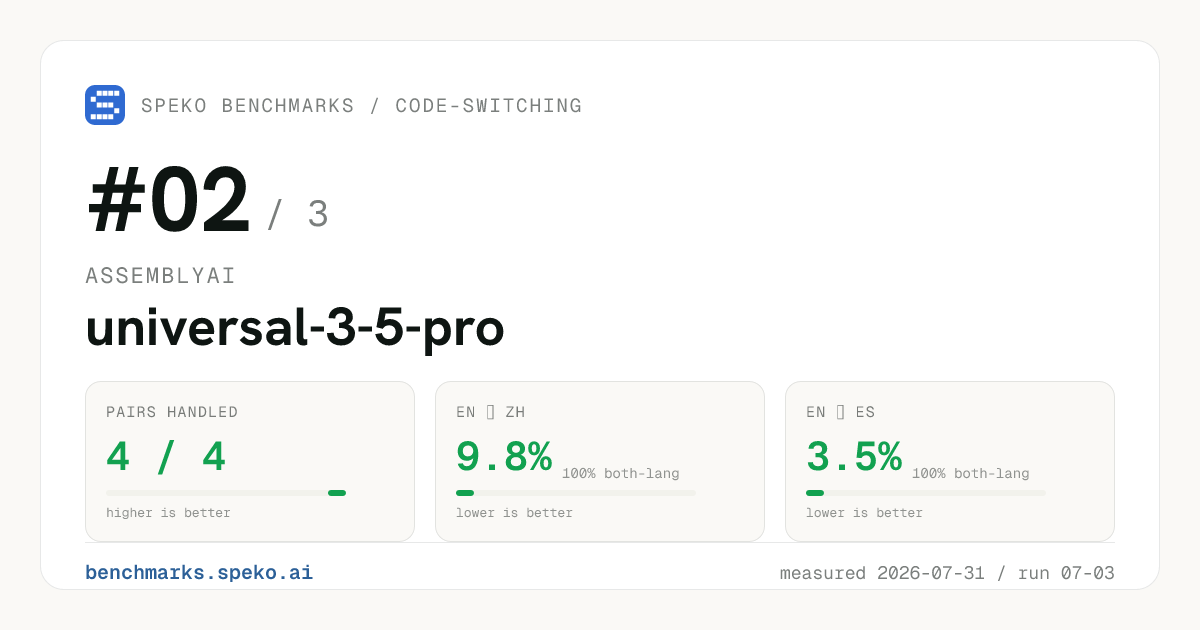Click the 3.5% error rate value

854,458
